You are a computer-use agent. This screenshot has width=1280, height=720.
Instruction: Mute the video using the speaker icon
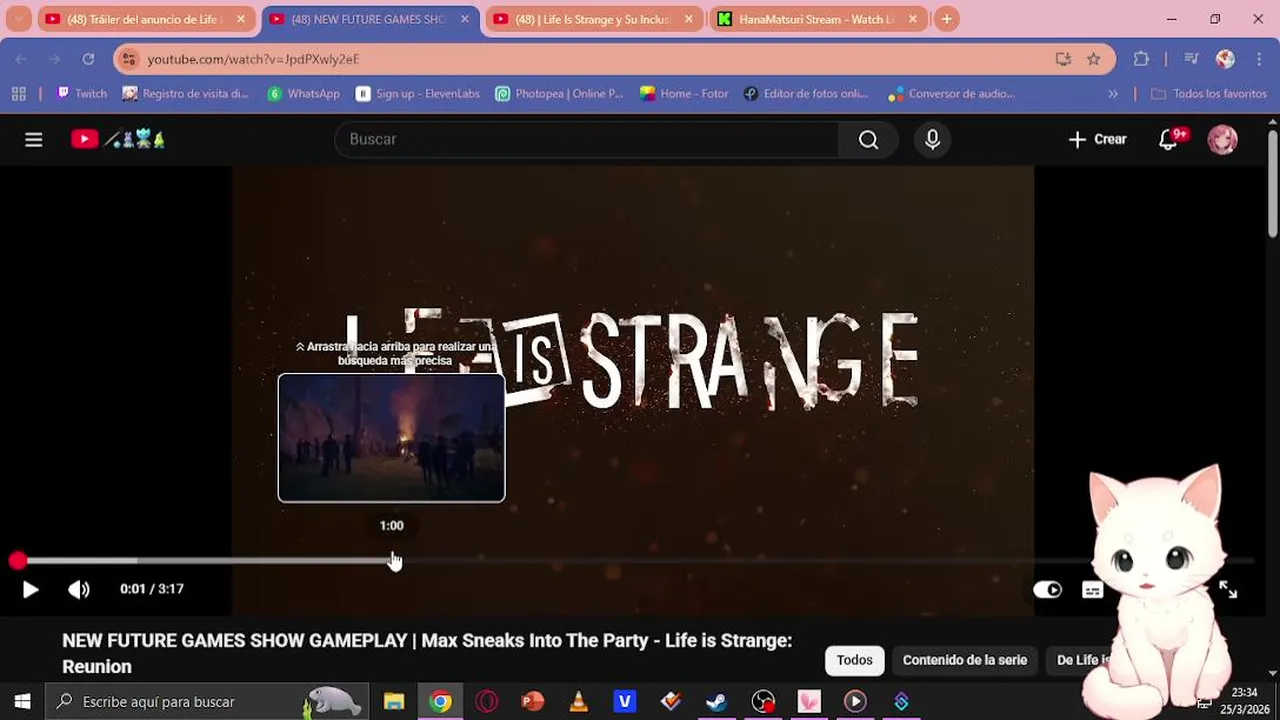(79, 590)
